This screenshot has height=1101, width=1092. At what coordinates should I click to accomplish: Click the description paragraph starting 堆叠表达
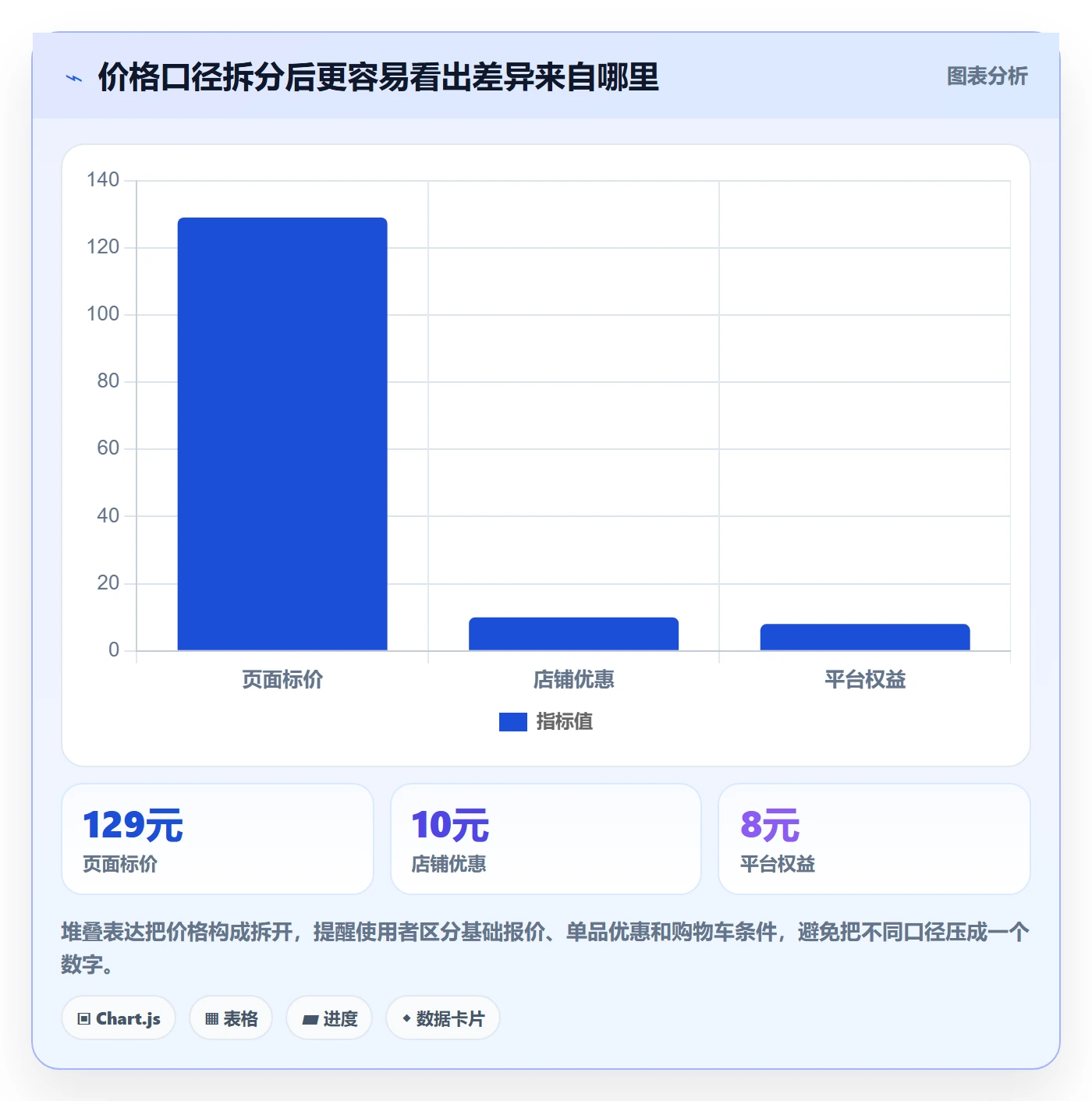click(x=545, y=948)
